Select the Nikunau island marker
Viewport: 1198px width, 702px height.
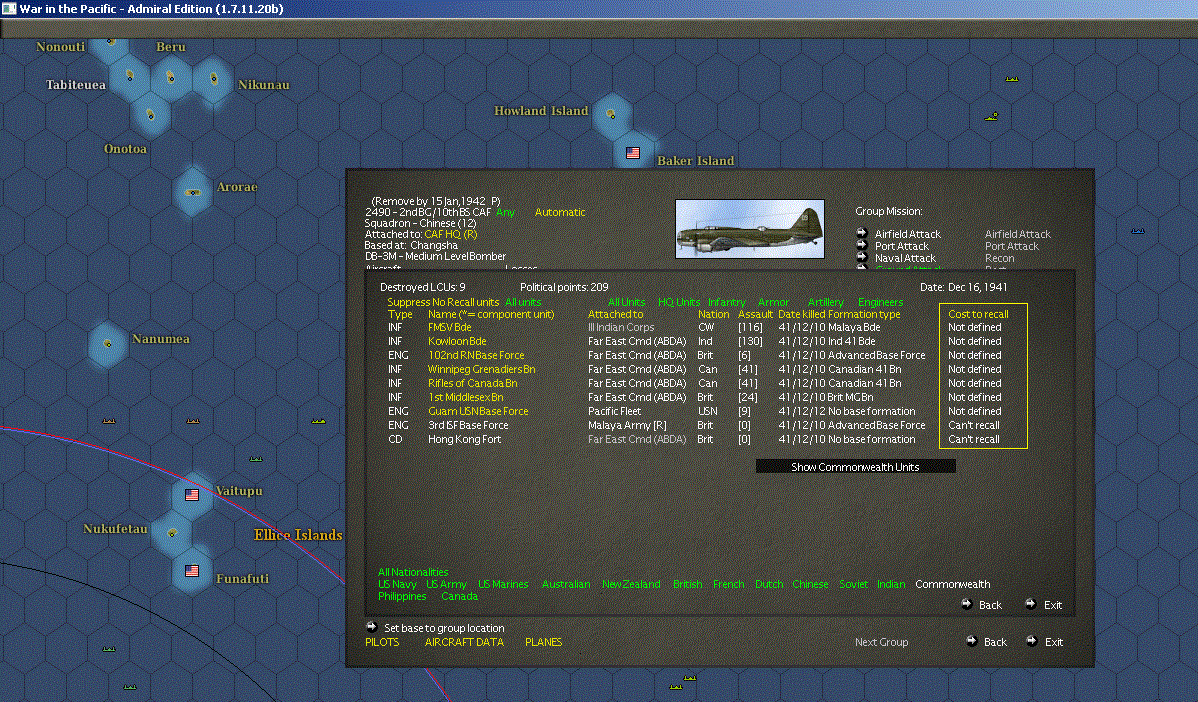213,78
